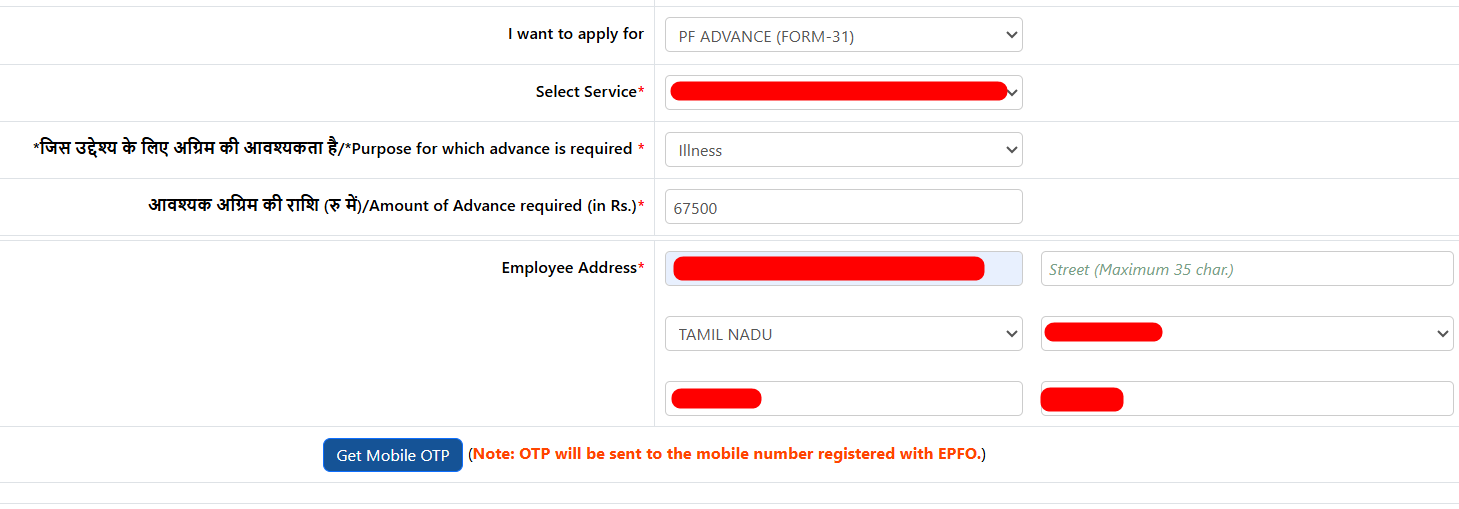
Task: Focus the Street address input field
Action: tap(1246, 269)
